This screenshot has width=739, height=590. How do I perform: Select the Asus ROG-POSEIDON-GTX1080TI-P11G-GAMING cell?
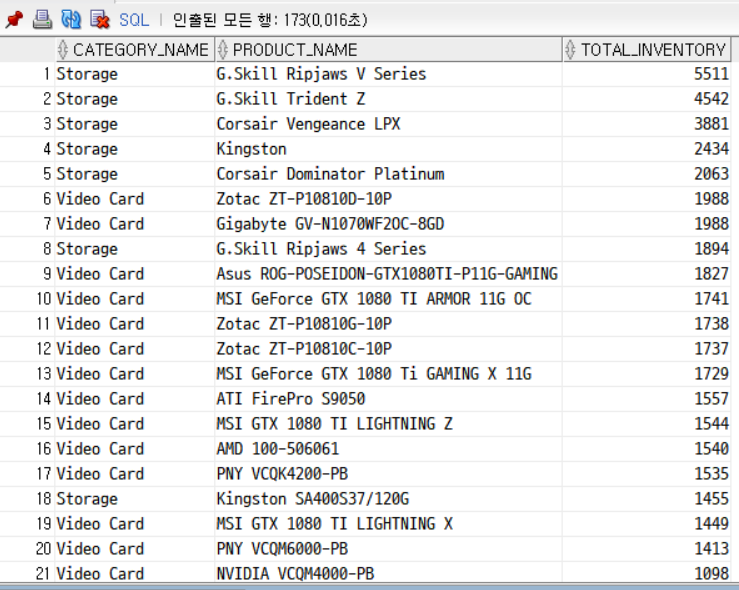(388, 274)
